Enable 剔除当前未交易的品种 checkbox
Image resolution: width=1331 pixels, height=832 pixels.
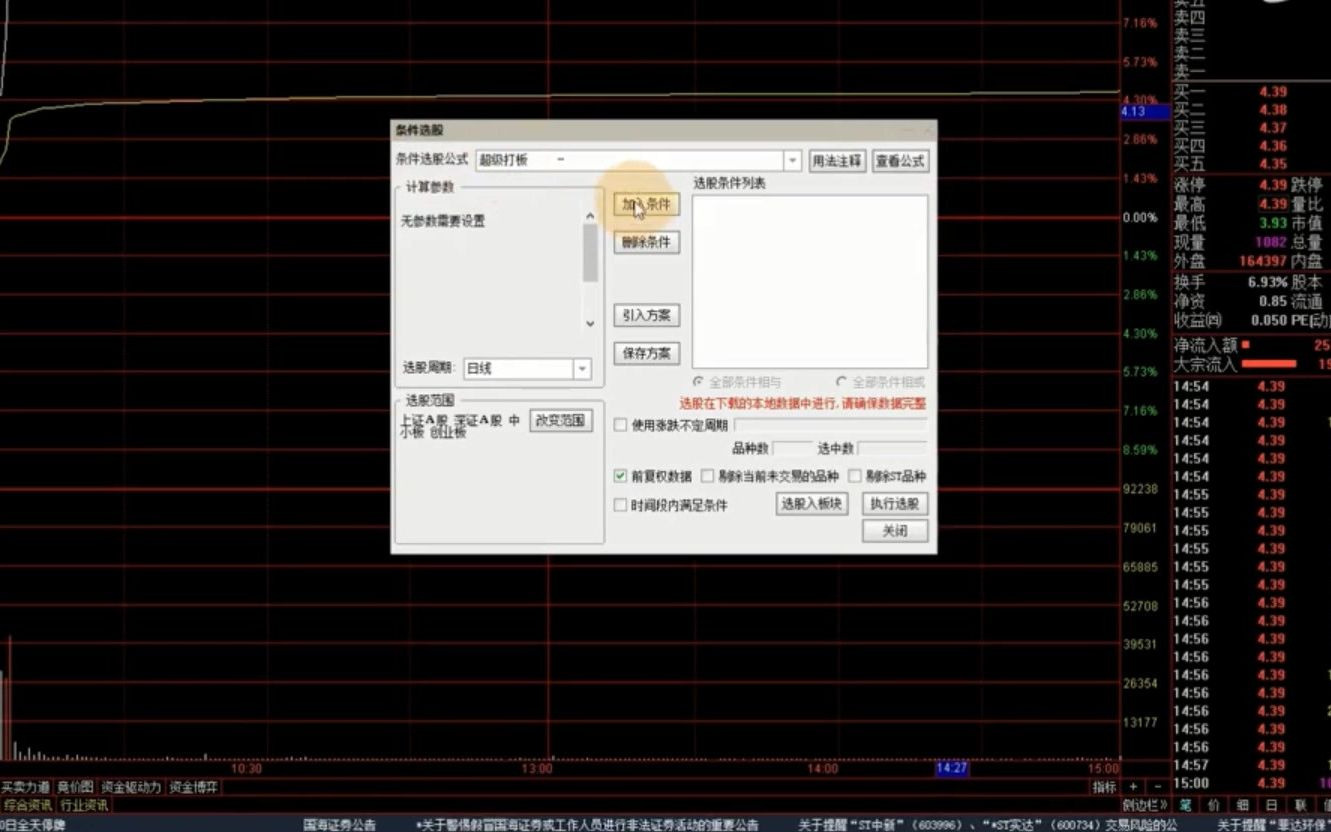coord(708,476)
